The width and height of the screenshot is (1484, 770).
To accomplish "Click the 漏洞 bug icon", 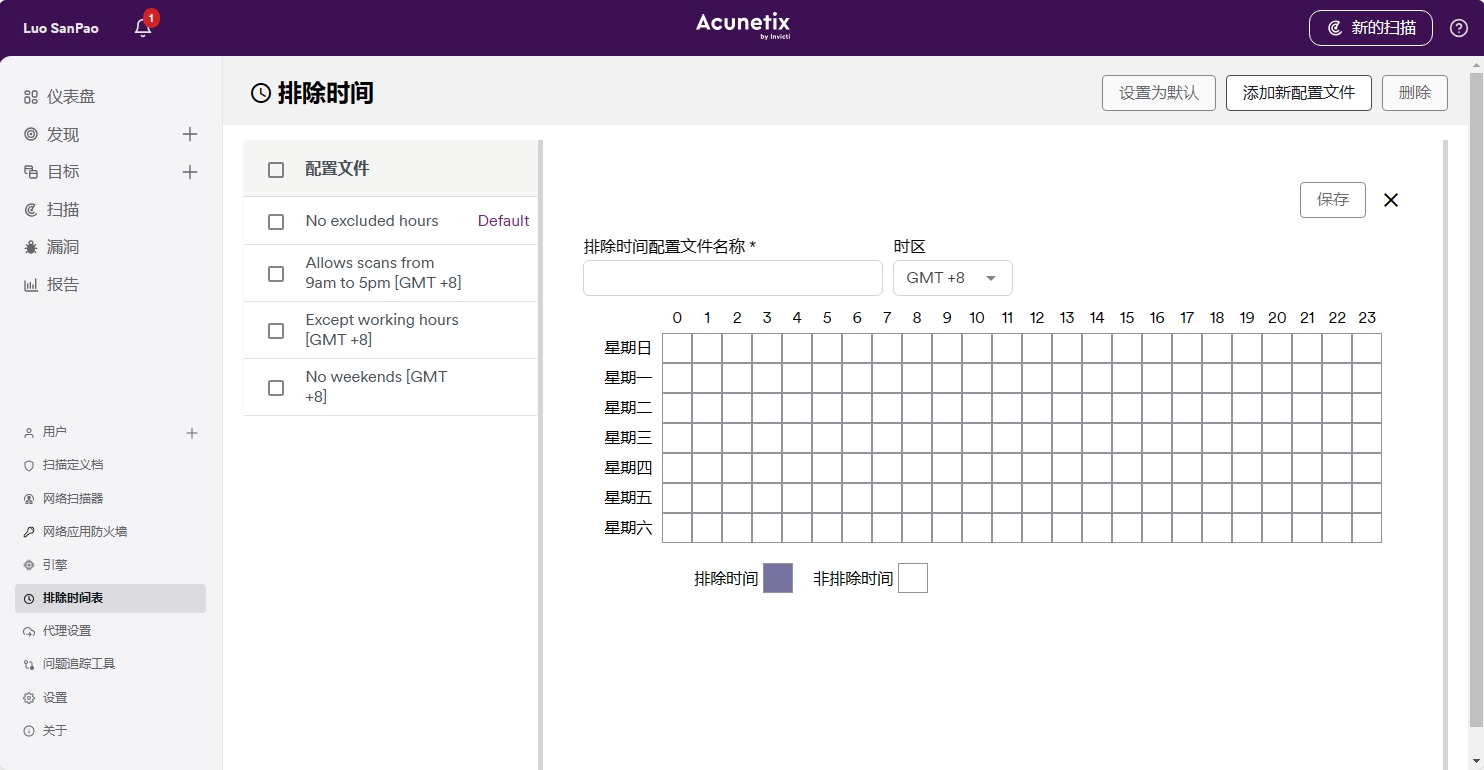I will pos(31,247).
